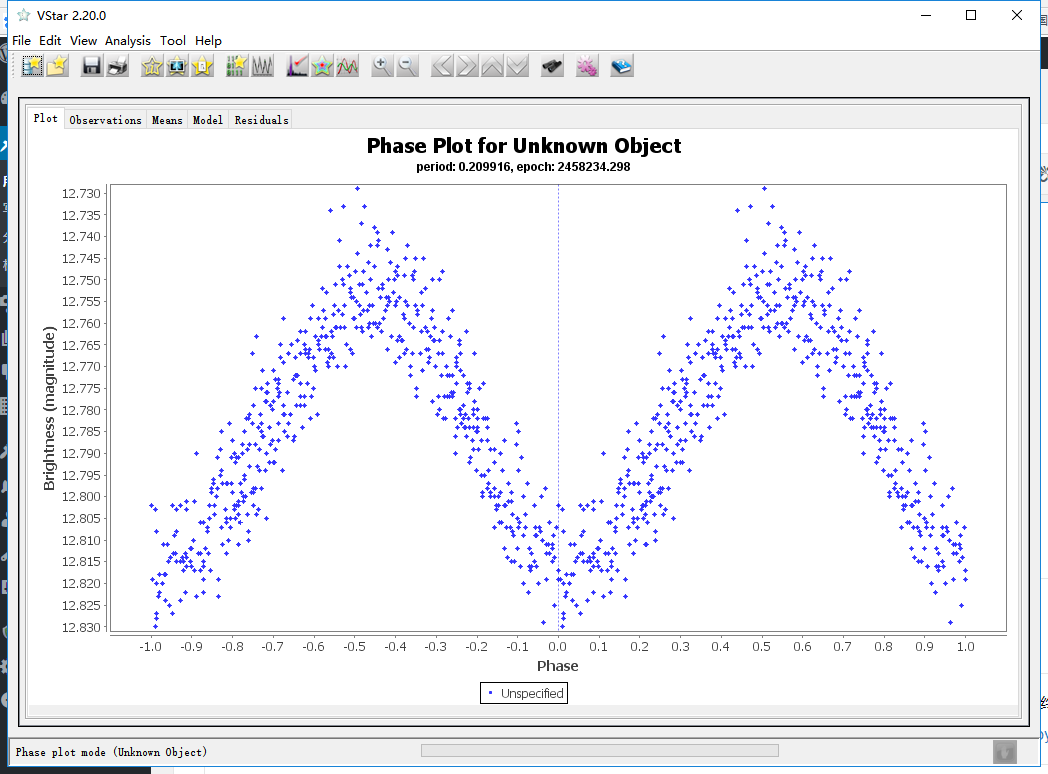
Task: Click the 1.0 phase axis tick
Action: coord(965,647)
